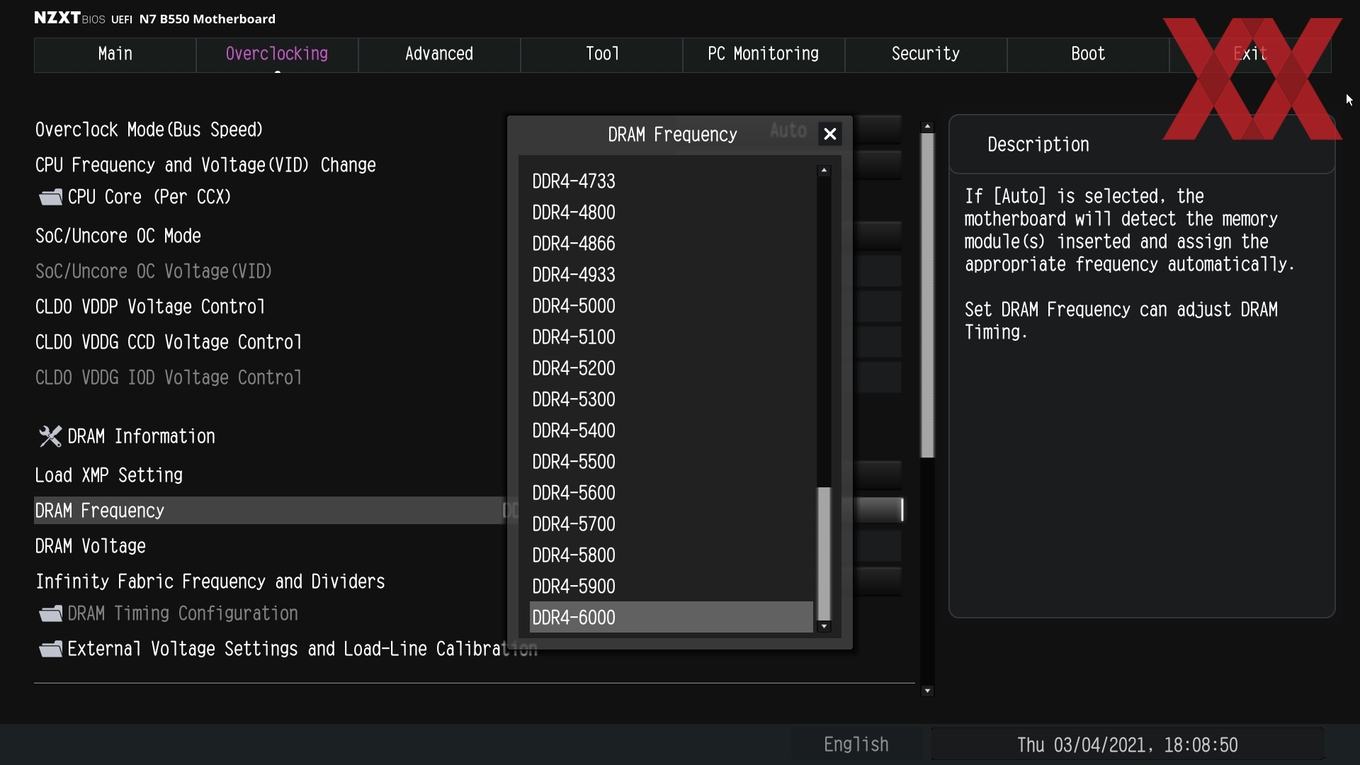Open the Tool tab

click(602, 54)
